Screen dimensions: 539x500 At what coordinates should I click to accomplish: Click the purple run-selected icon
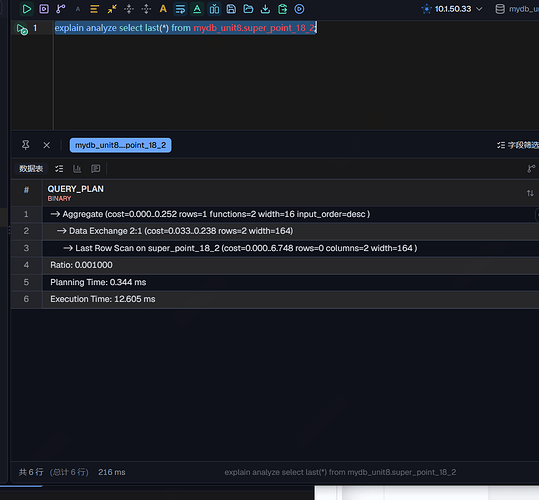pyautogui.click(x=44, y=9)
